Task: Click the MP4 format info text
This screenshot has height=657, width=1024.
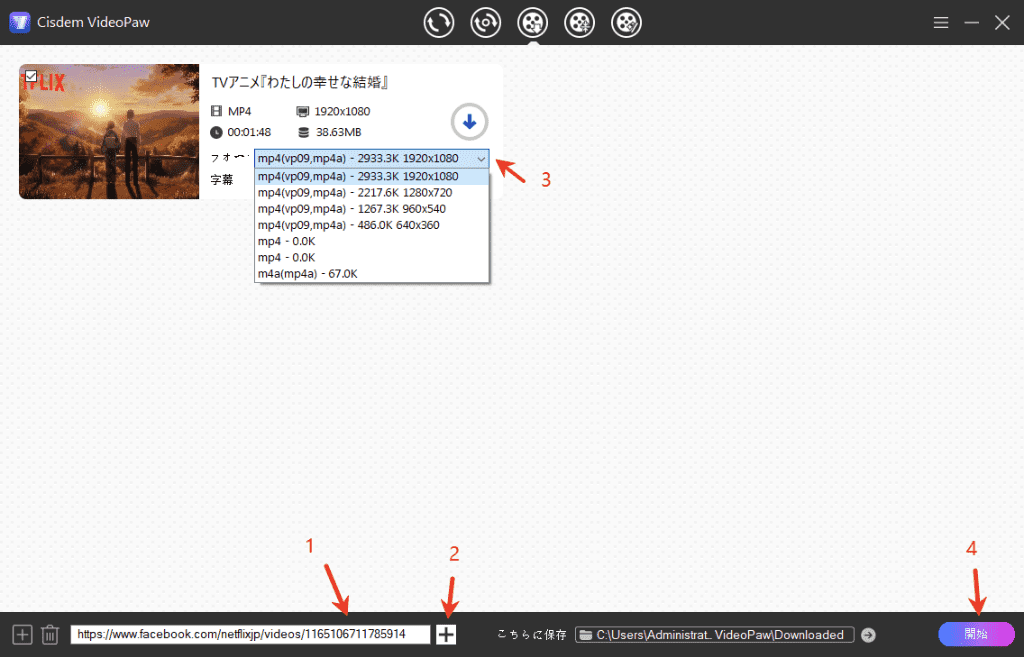Action: coord(240,112)
